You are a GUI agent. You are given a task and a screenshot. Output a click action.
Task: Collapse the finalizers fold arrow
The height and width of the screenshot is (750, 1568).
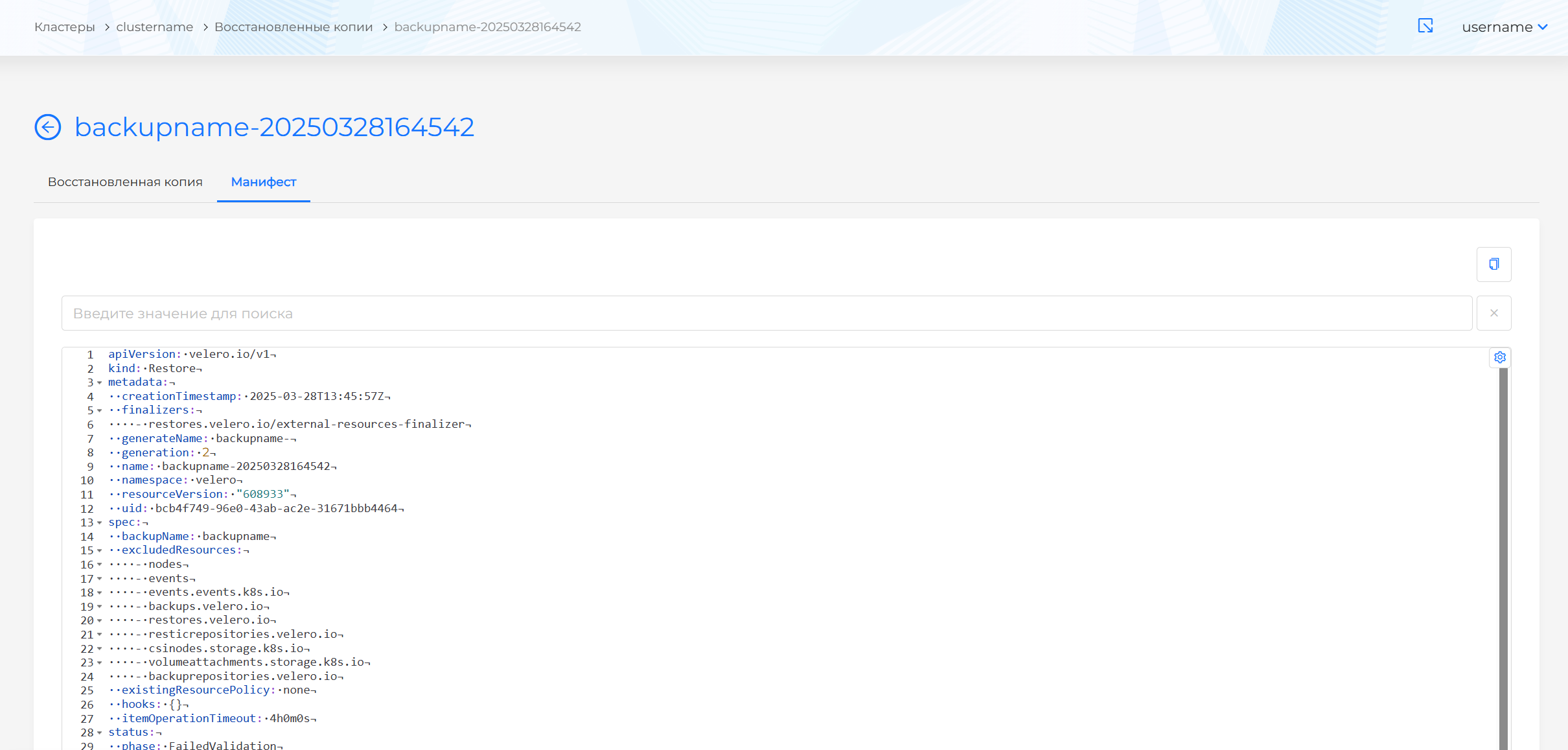click(100, 410)
